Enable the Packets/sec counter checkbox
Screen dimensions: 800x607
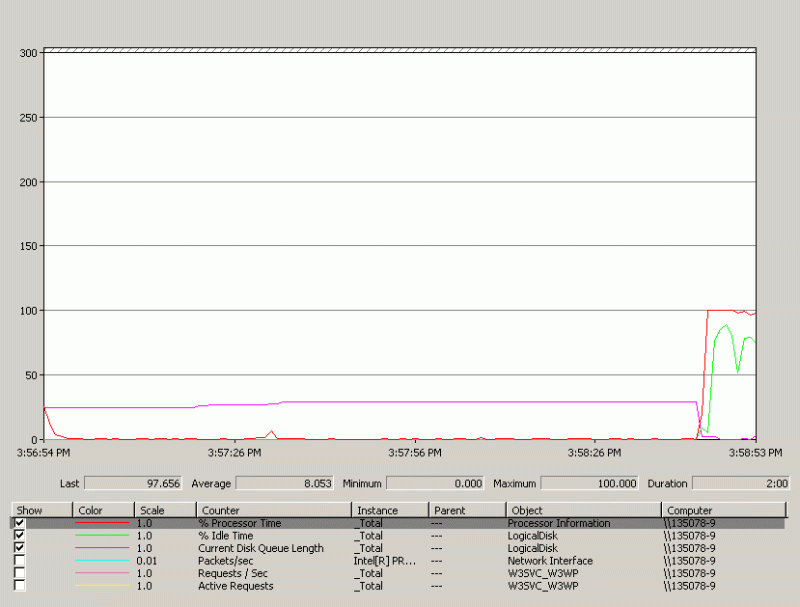(x=22, y=561)
